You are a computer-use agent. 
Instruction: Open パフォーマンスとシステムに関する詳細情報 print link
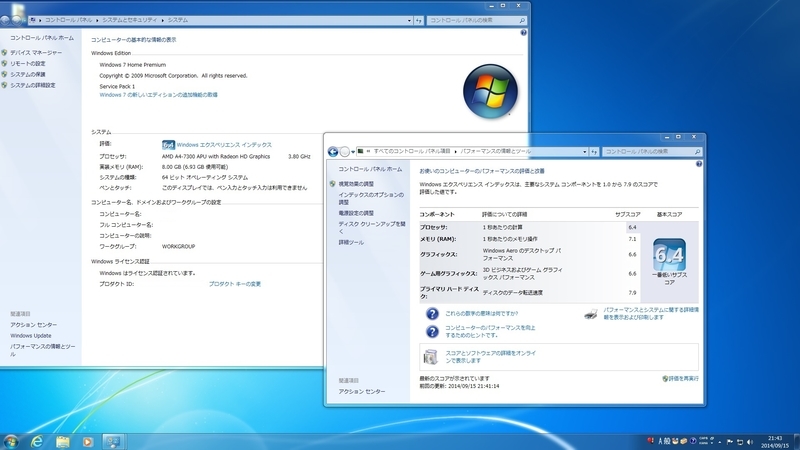651,313
